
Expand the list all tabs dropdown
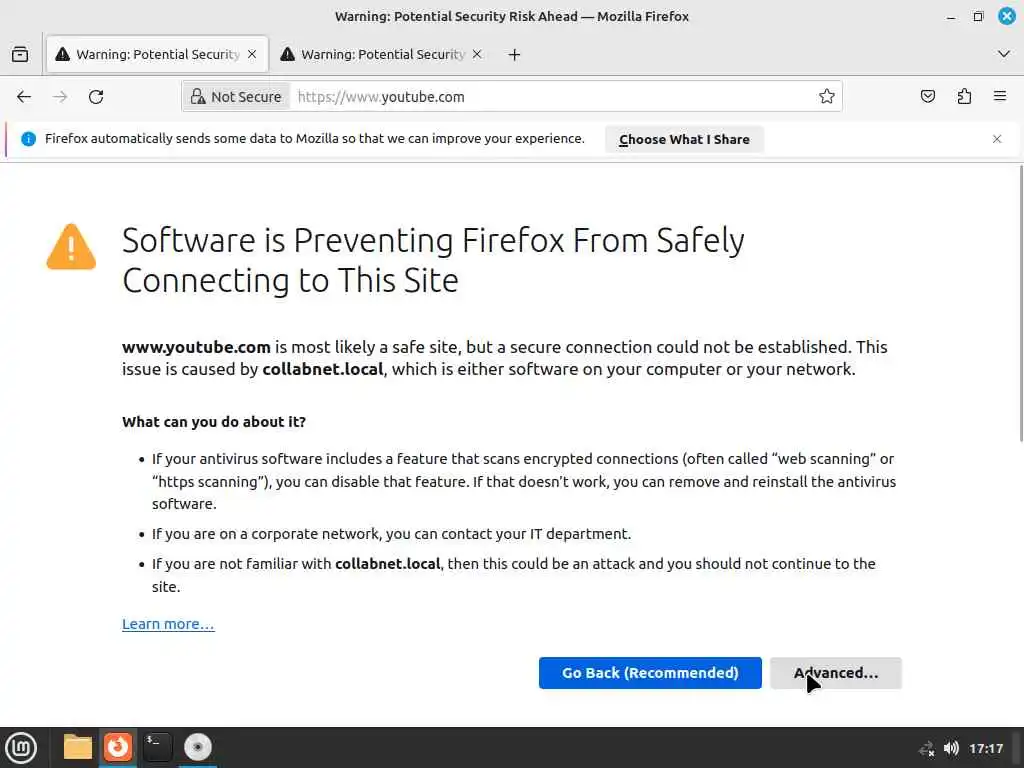[x=1004, y=54]
